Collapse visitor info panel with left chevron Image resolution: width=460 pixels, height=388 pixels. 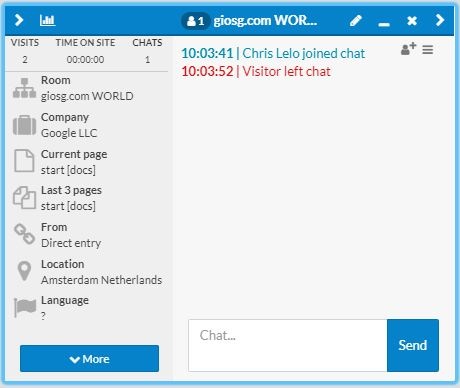coord(19,20)
